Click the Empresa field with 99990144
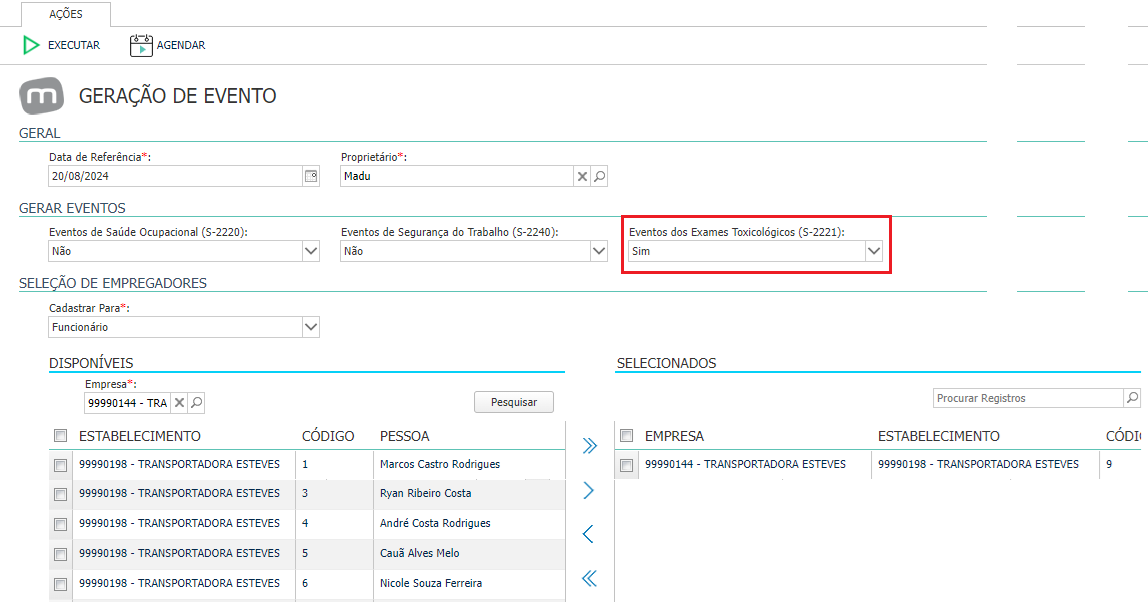The height and width of the screenshot is (603, 1148). [127, 402]
